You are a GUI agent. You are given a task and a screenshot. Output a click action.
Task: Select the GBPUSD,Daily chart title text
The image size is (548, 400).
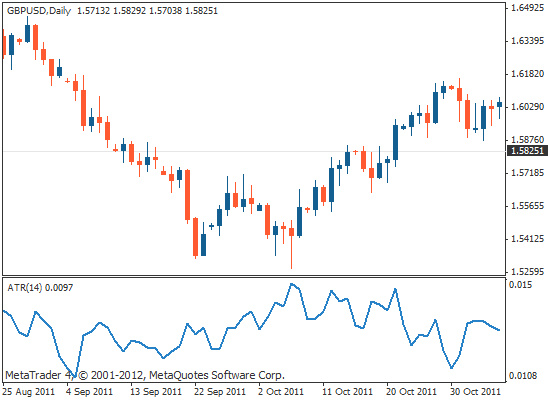pos(39,11)
